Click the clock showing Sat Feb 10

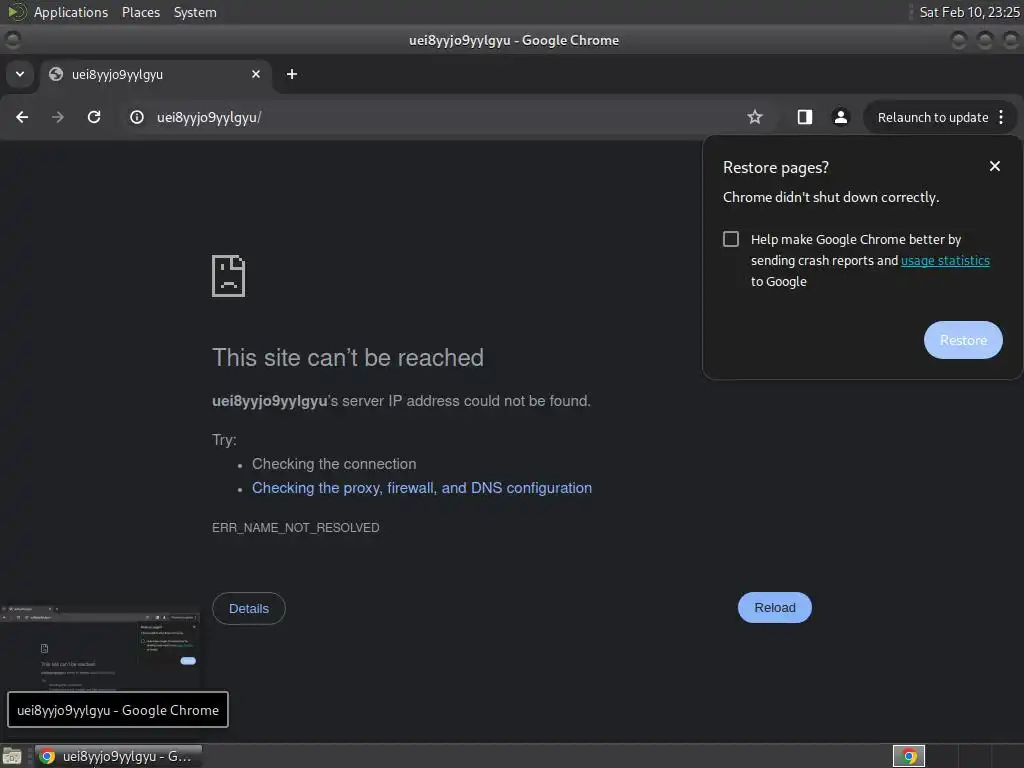point(969,12)
